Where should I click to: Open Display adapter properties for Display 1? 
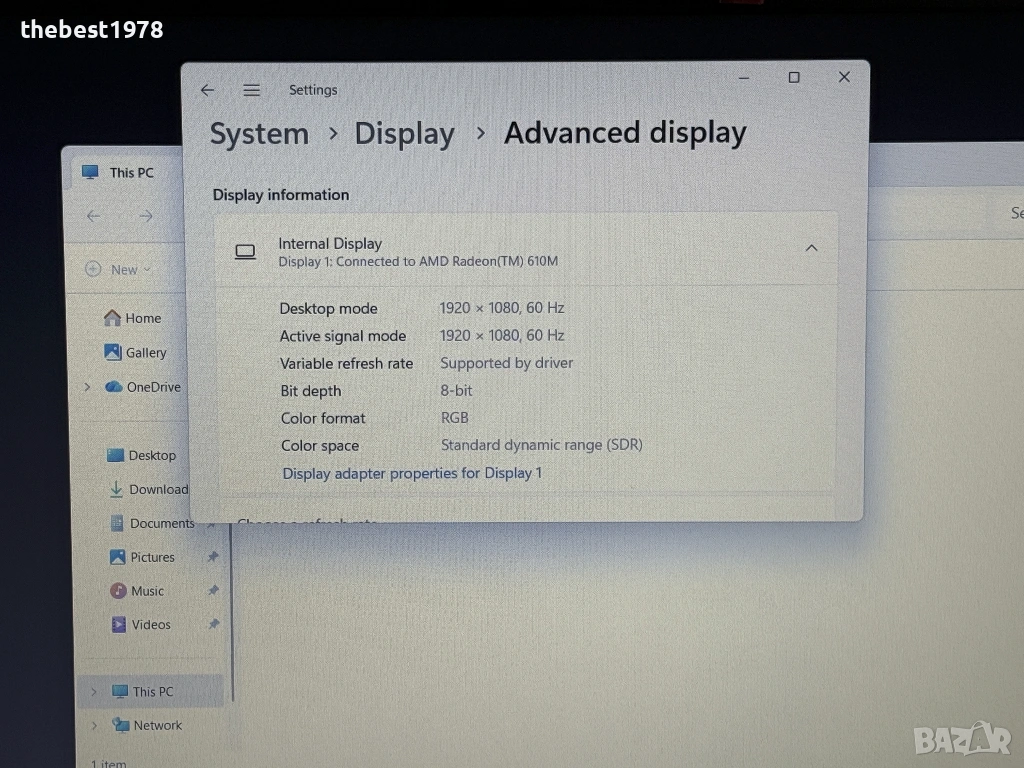pyautogui.click(x=412, y=473)
